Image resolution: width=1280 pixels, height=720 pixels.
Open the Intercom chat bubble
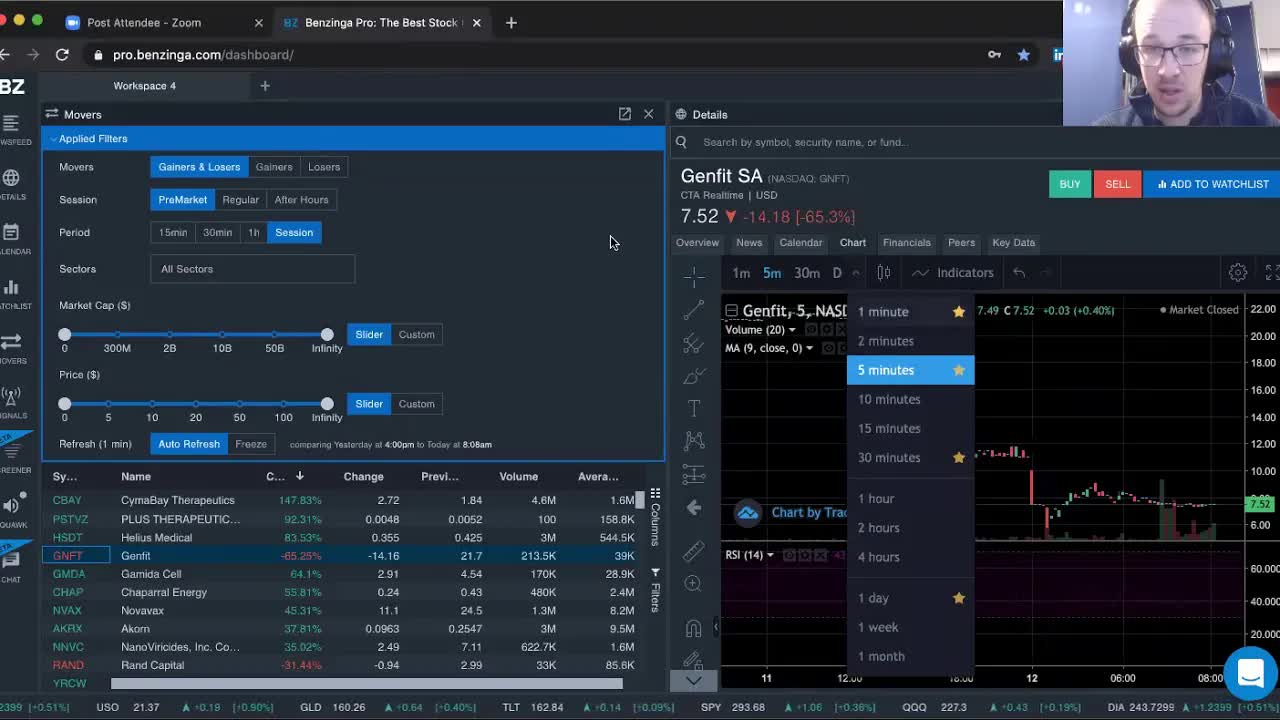tap(1250, 673)
